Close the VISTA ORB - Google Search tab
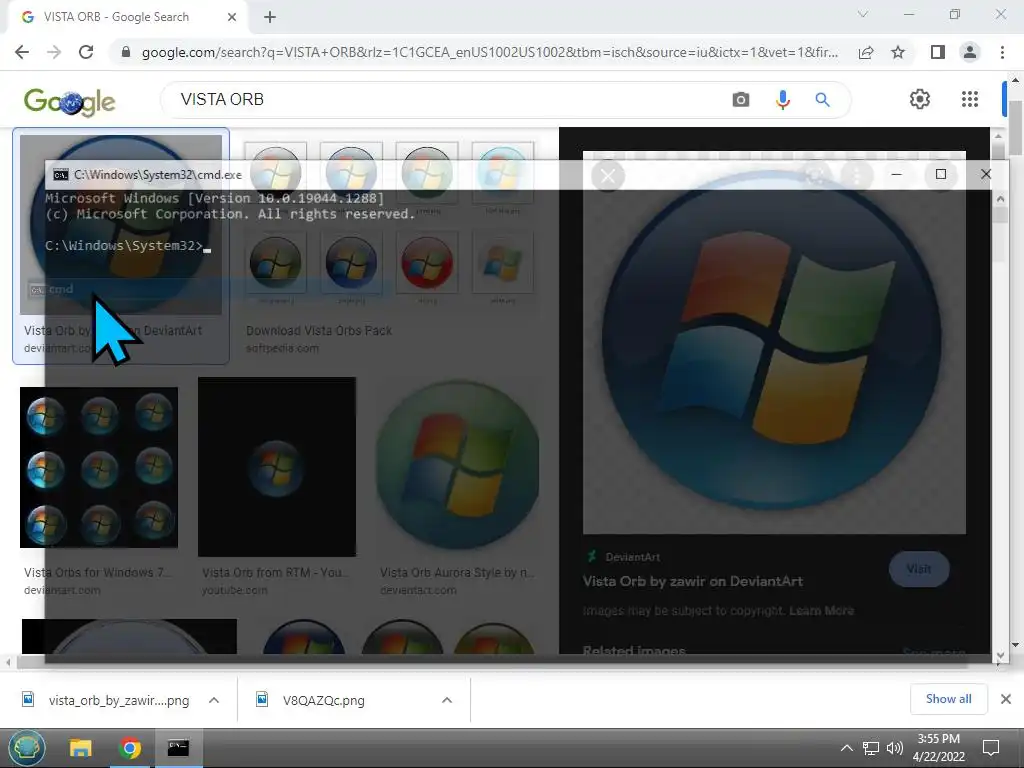 pos(232,17)
